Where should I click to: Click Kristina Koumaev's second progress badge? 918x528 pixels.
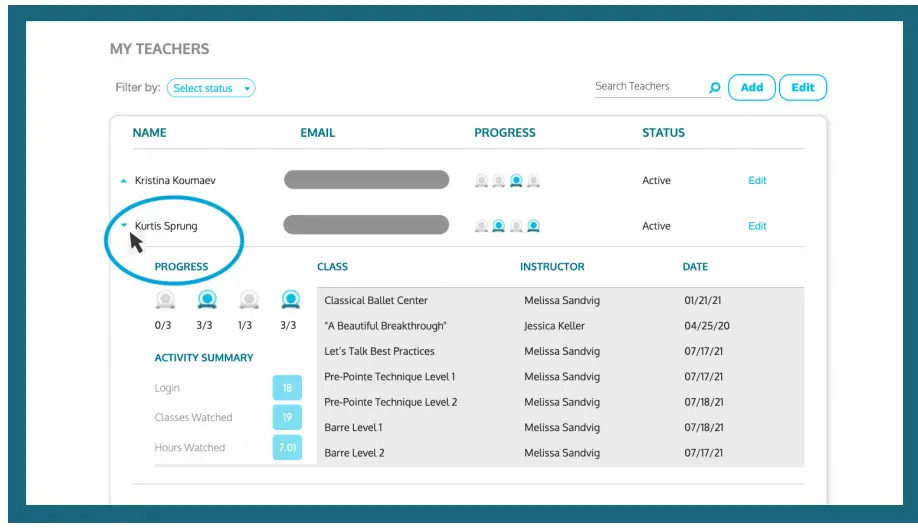coord(498,181)
